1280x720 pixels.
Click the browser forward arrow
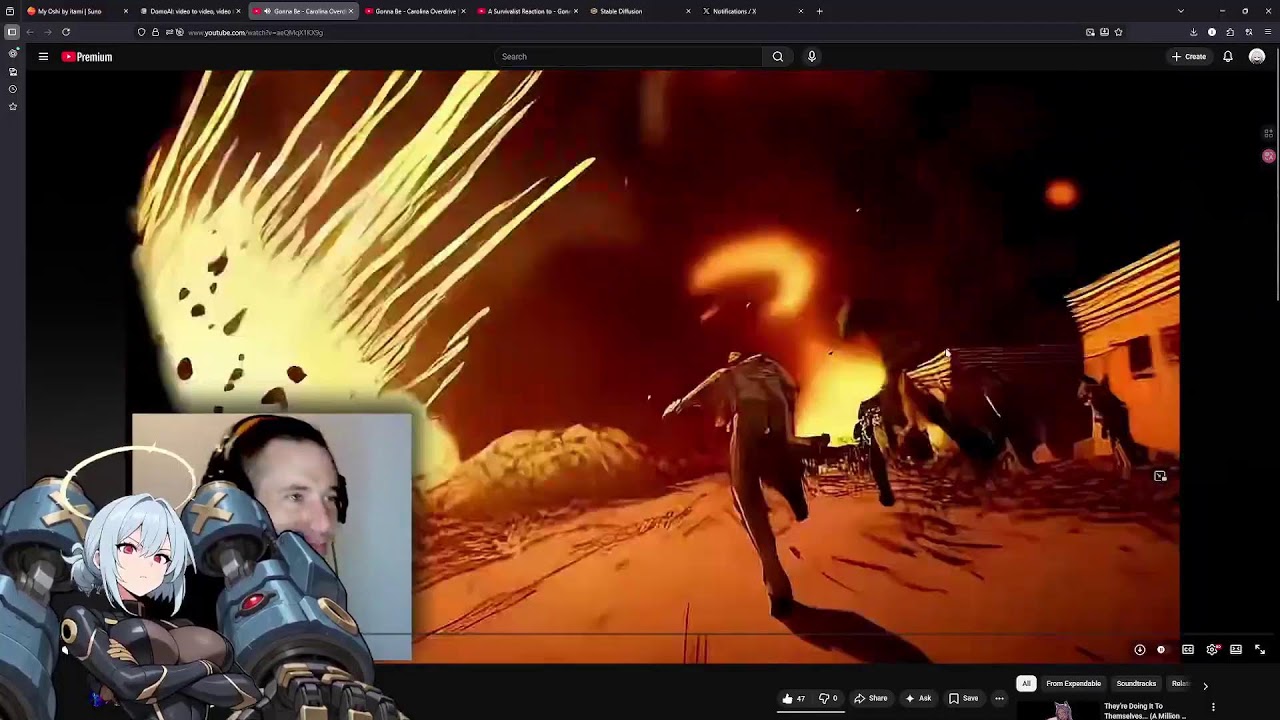(x=47, y=32)
